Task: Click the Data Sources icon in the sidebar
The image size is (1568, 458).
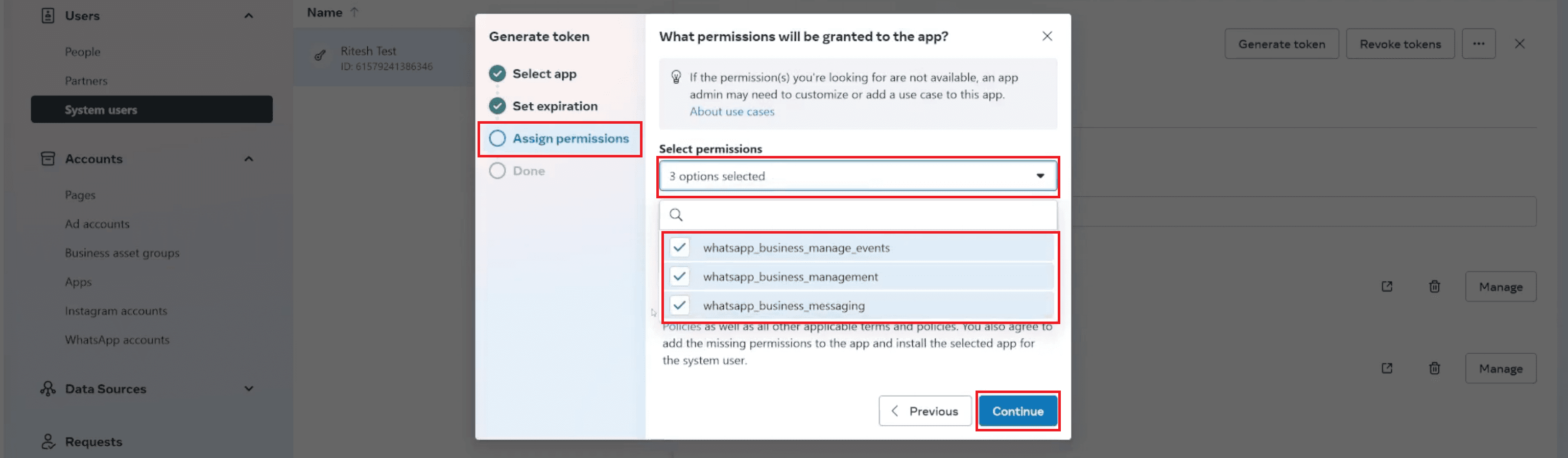Action: (x=47, y=388)
